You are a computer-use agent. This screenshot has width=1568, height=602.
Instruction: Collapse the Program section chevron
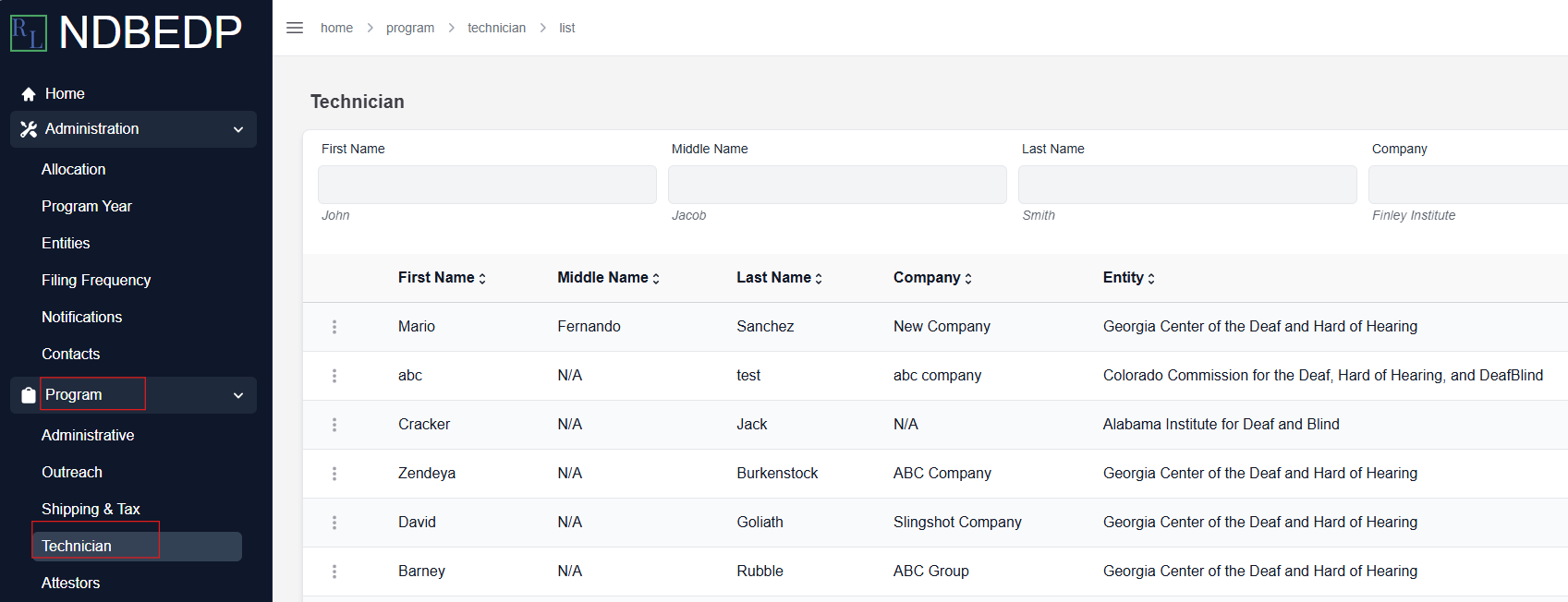[x=238, y=395]
